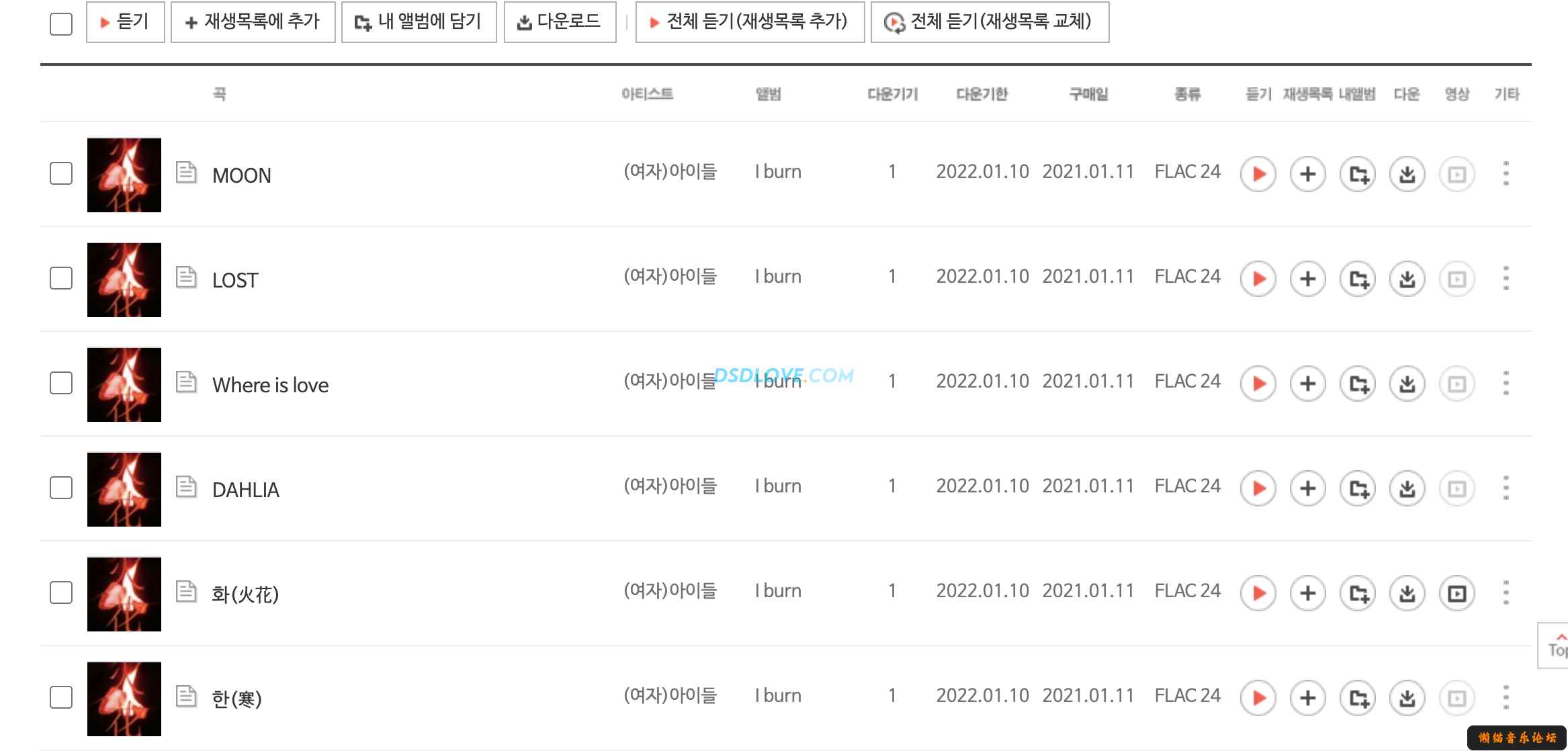The image size is (1568, 751).
Task: Open the video for 화(火花)
Action: [1457, 593]
